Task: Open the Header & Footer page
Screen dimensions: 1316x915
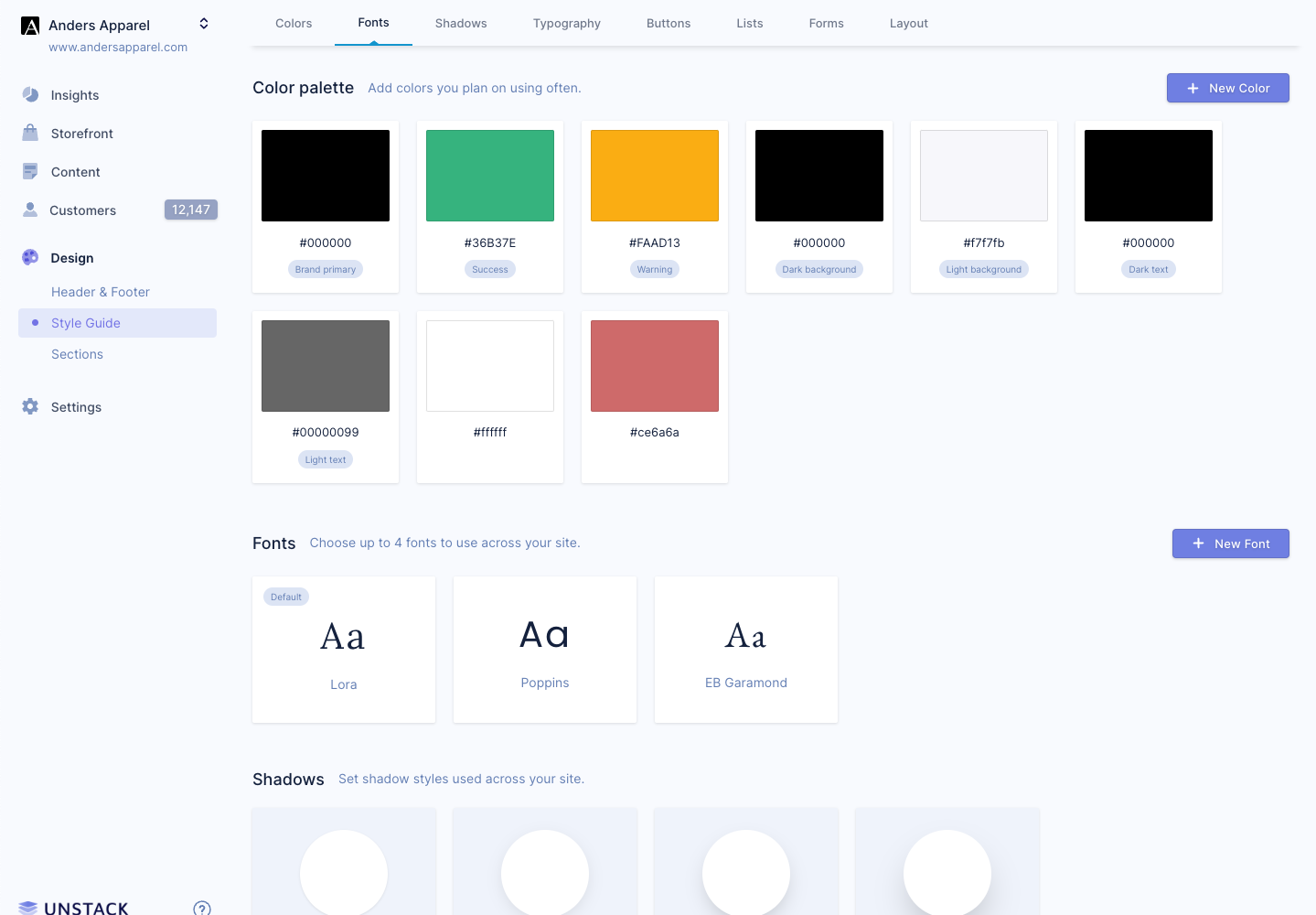Action: coord(101,292)
